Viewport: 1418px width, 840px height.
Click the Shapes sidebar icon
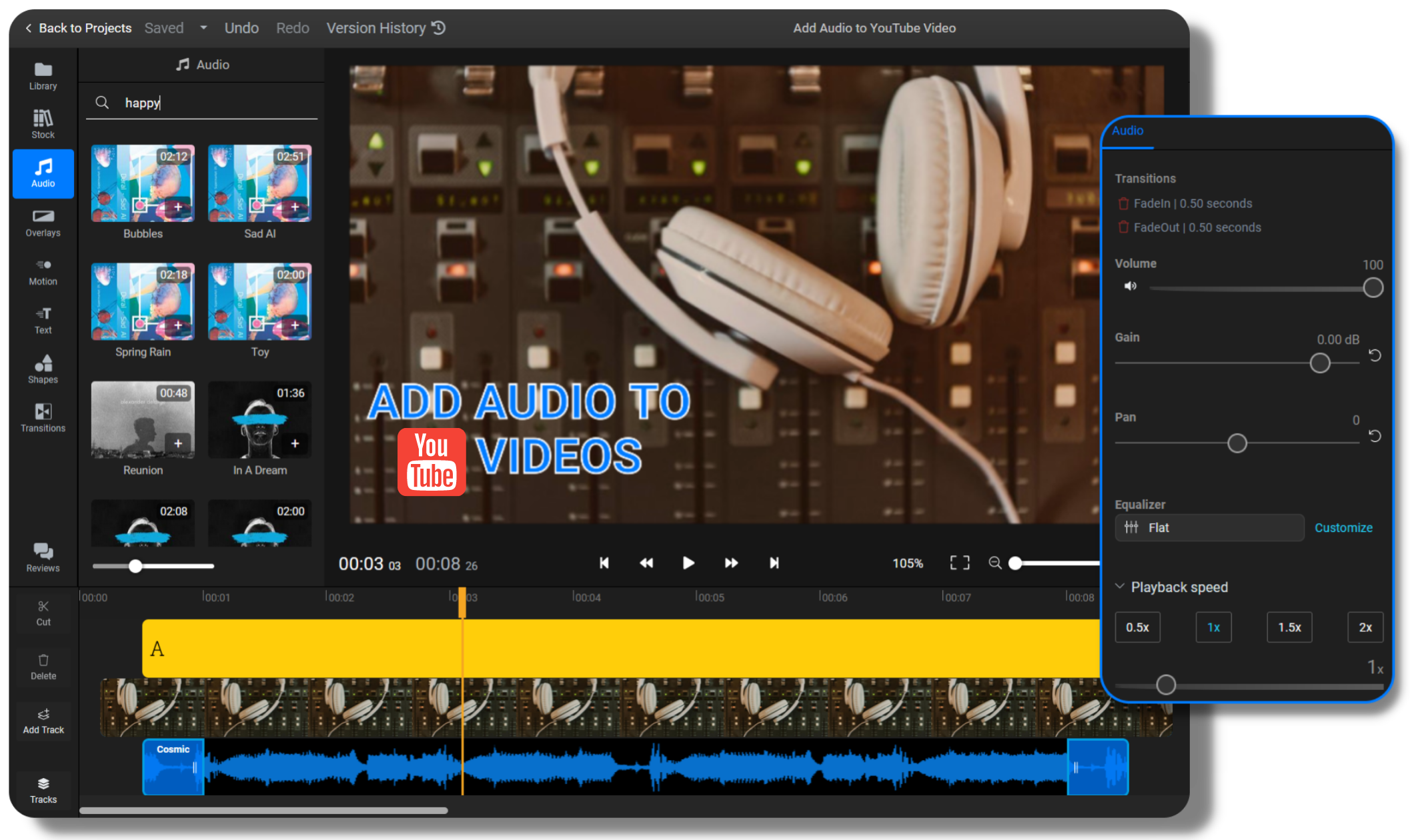(x=43, y=369)
